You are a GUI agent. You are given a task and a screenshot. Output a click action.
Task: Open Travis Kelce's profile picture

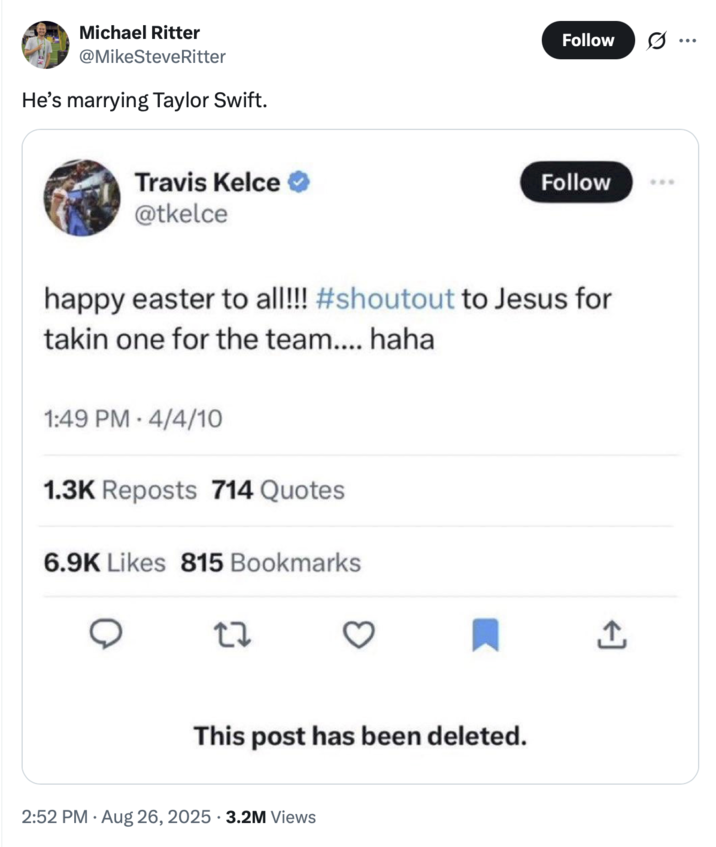[x=82, y=198]
